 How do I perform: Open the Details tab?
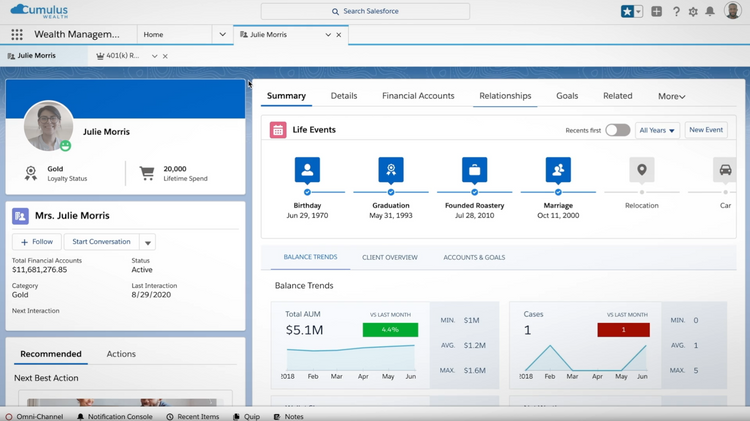pyautogui.click(x=344, y=96)
